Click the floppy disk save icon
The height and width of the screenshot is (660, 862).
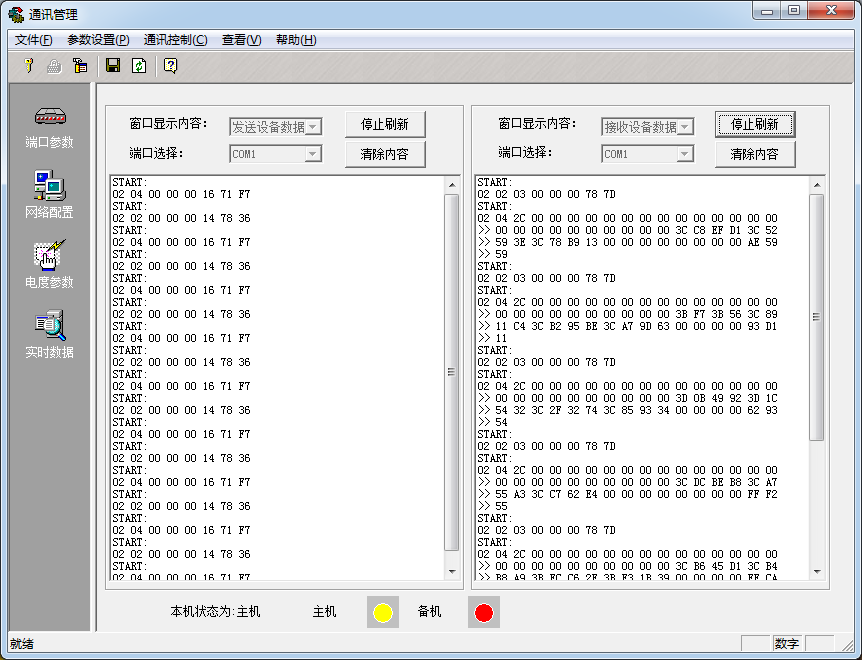click(113, 66)
